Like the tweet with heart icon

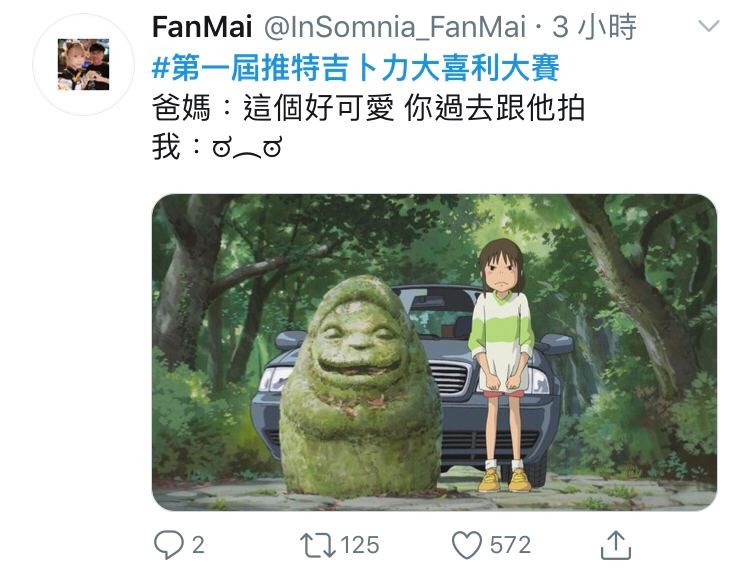point(467,545)
